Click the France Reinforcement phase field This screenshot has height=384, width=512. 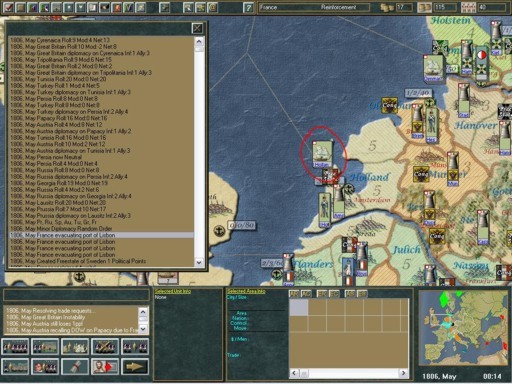tap(313, 7)
